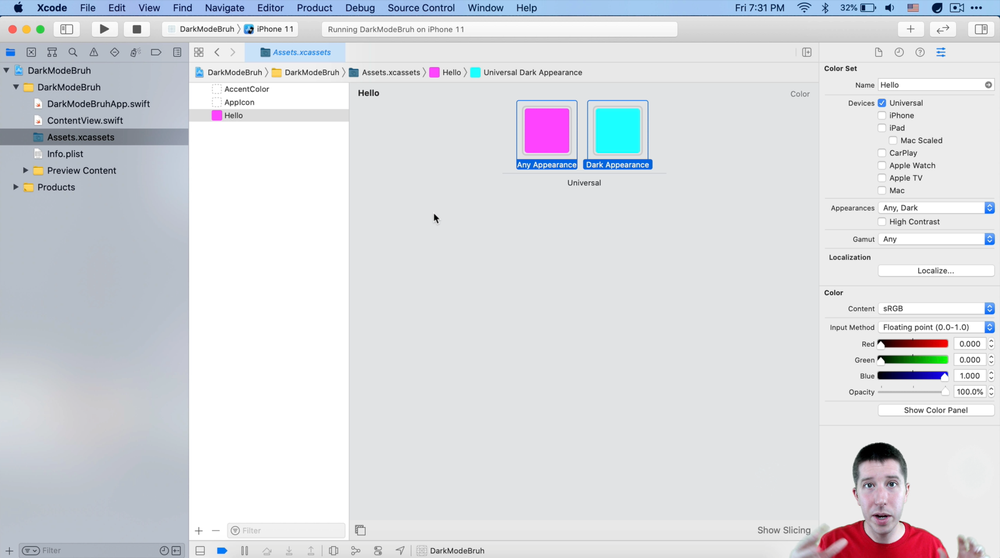Add a new asset with plus button

pos(199,531)
